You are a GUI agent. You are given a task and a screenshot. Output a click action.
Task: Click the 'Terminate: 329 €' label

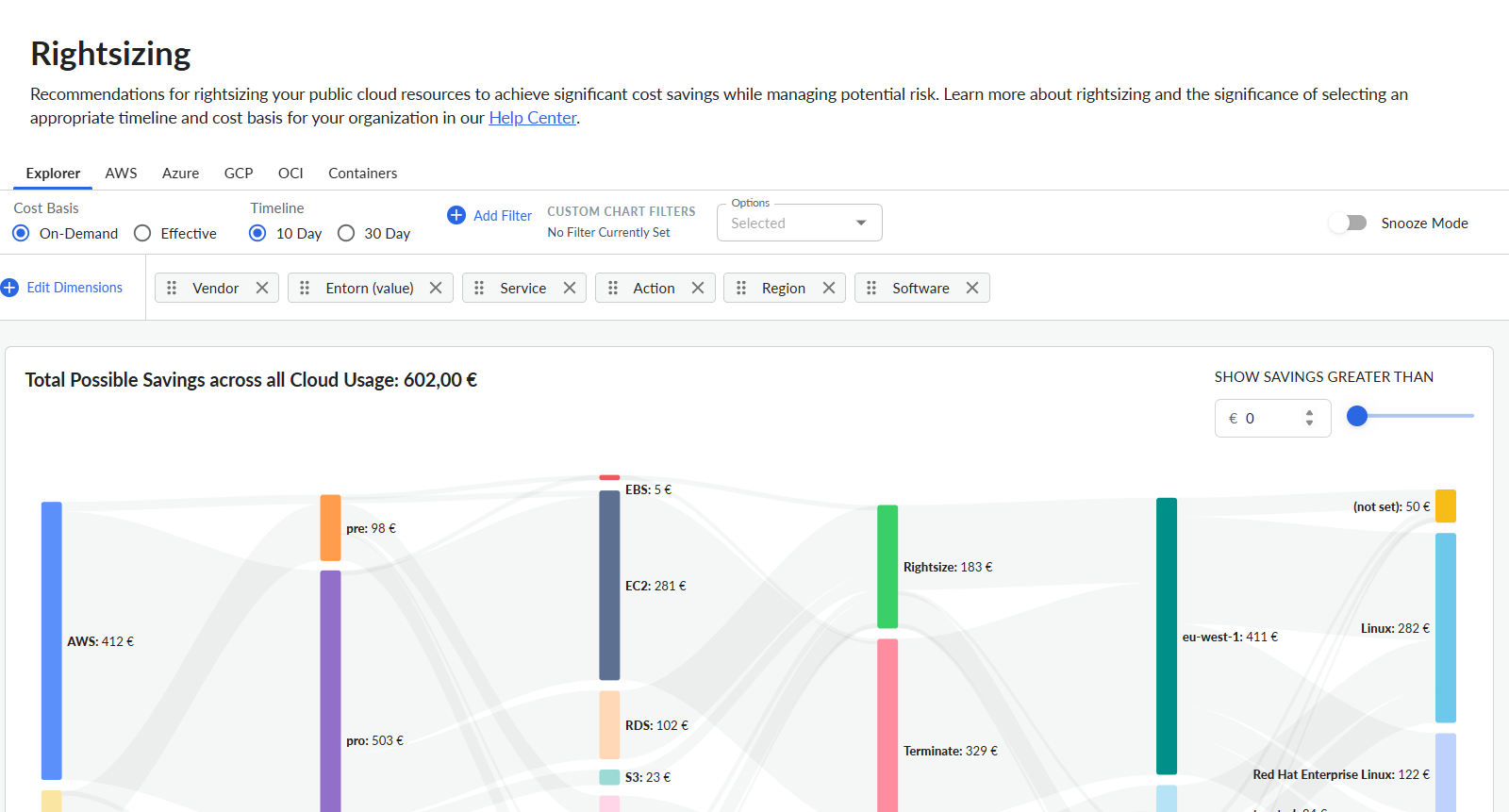pos(951,751)
